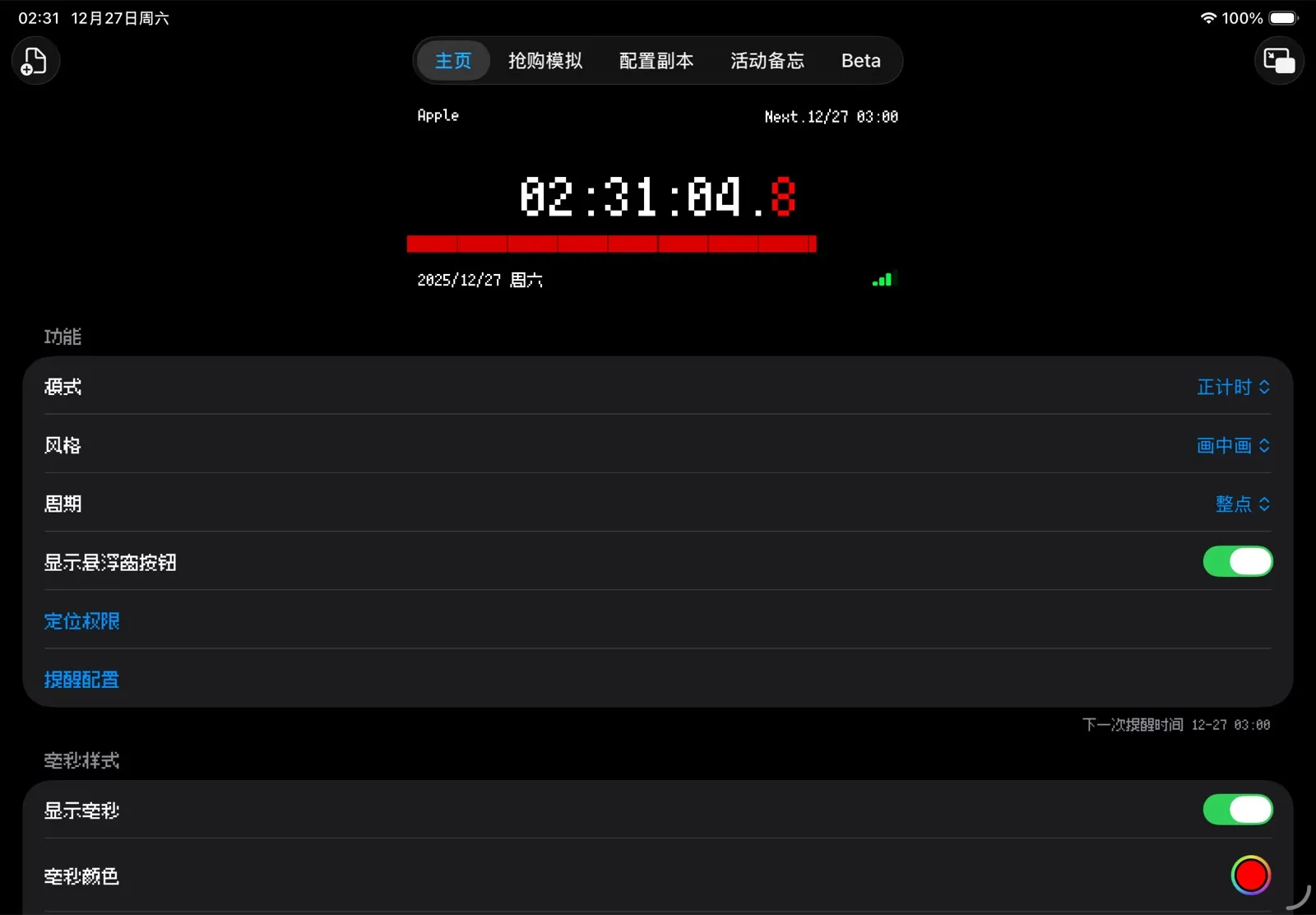Image resolution: width=1316 pixels, height=915 pixels.
Task: Open the picture-in-picture window icon
Action: 1279,61
